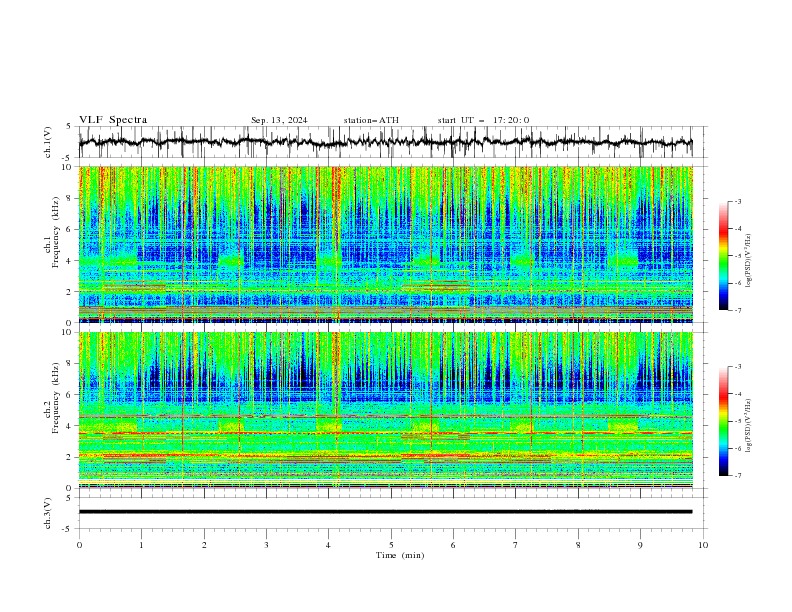Click the upper colorbar log(PSD) label
Screen dimensions: 792x612
749,261
